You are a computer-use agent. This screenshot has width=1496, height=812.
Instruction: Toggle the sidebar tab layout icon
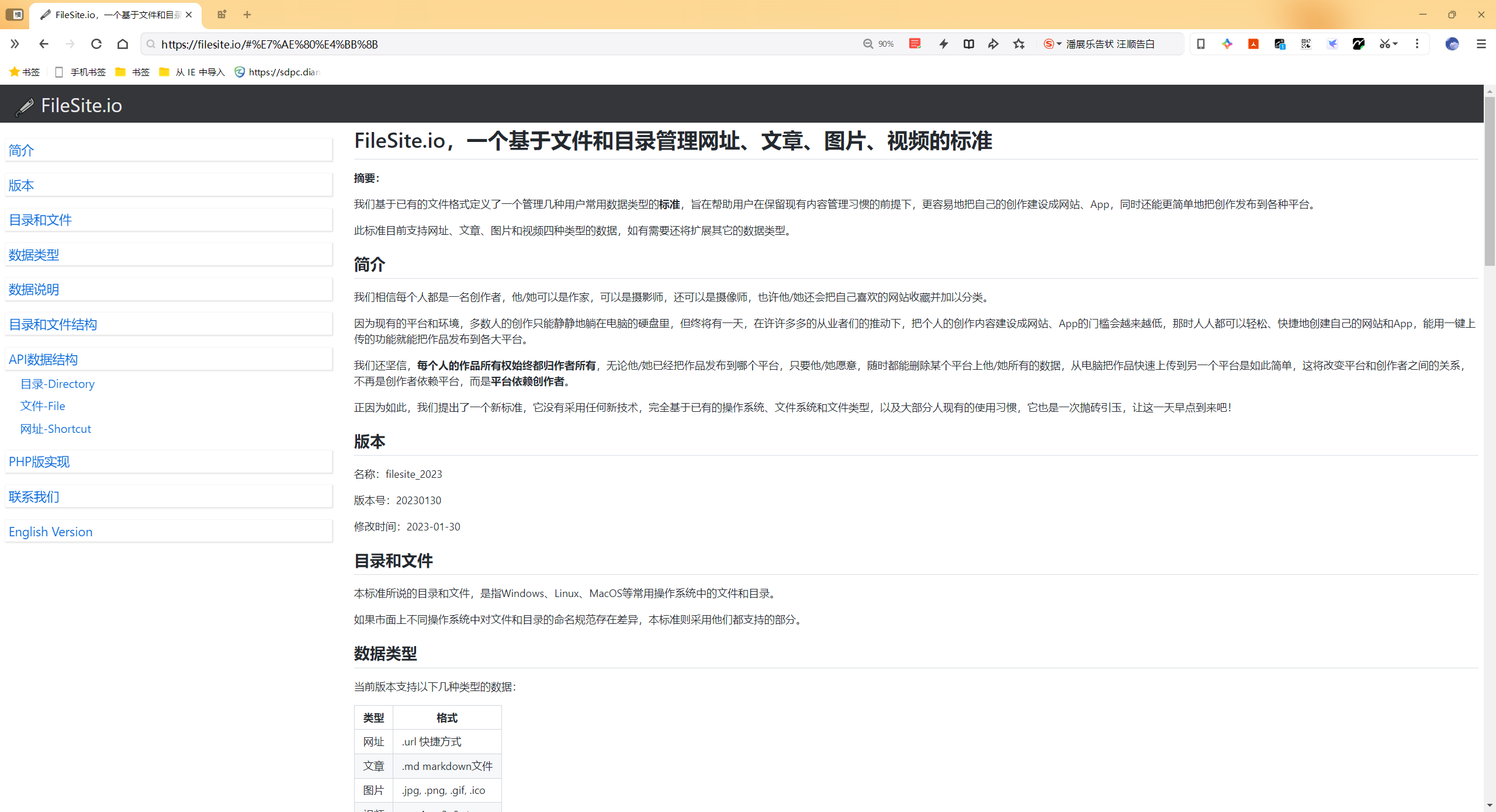tap(15, 15)
